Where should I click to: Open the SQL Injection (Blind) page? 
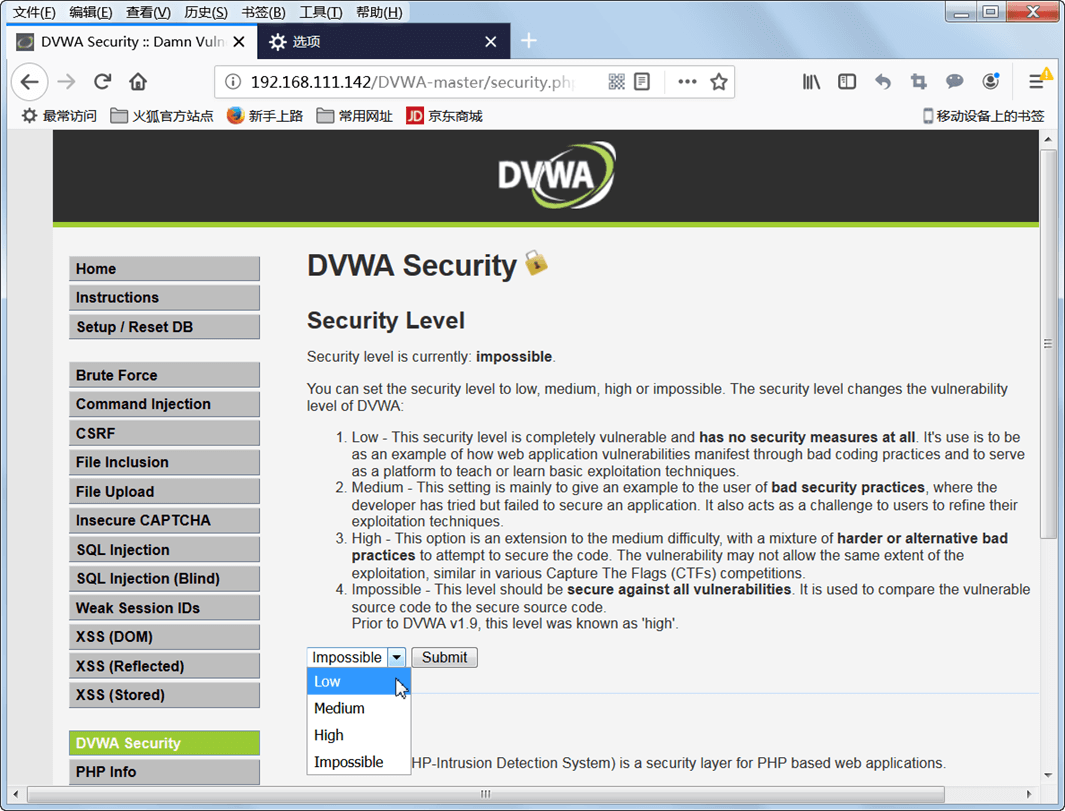[164, 579]
